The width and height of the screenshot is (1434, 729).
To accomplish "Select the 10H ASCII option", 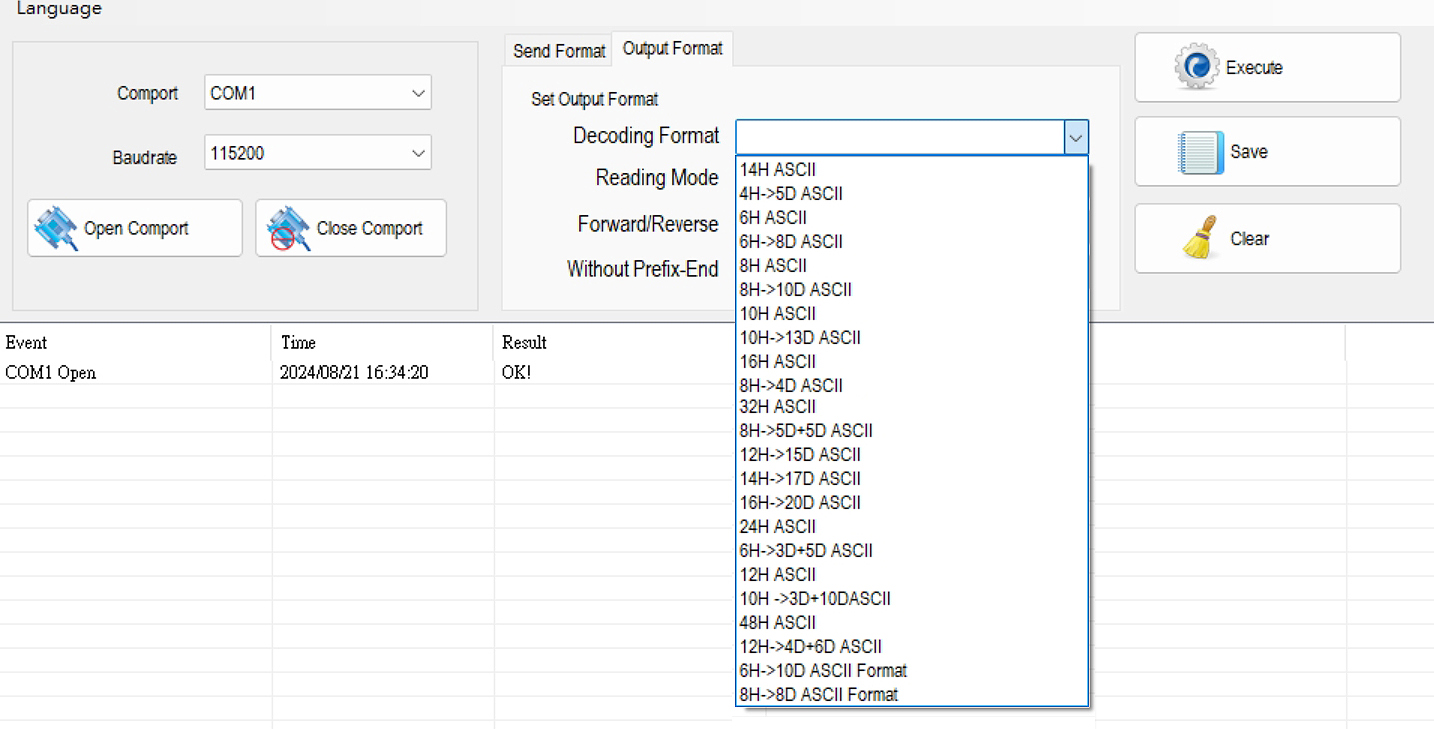I will pyautogui.click(x=912, y=314).
